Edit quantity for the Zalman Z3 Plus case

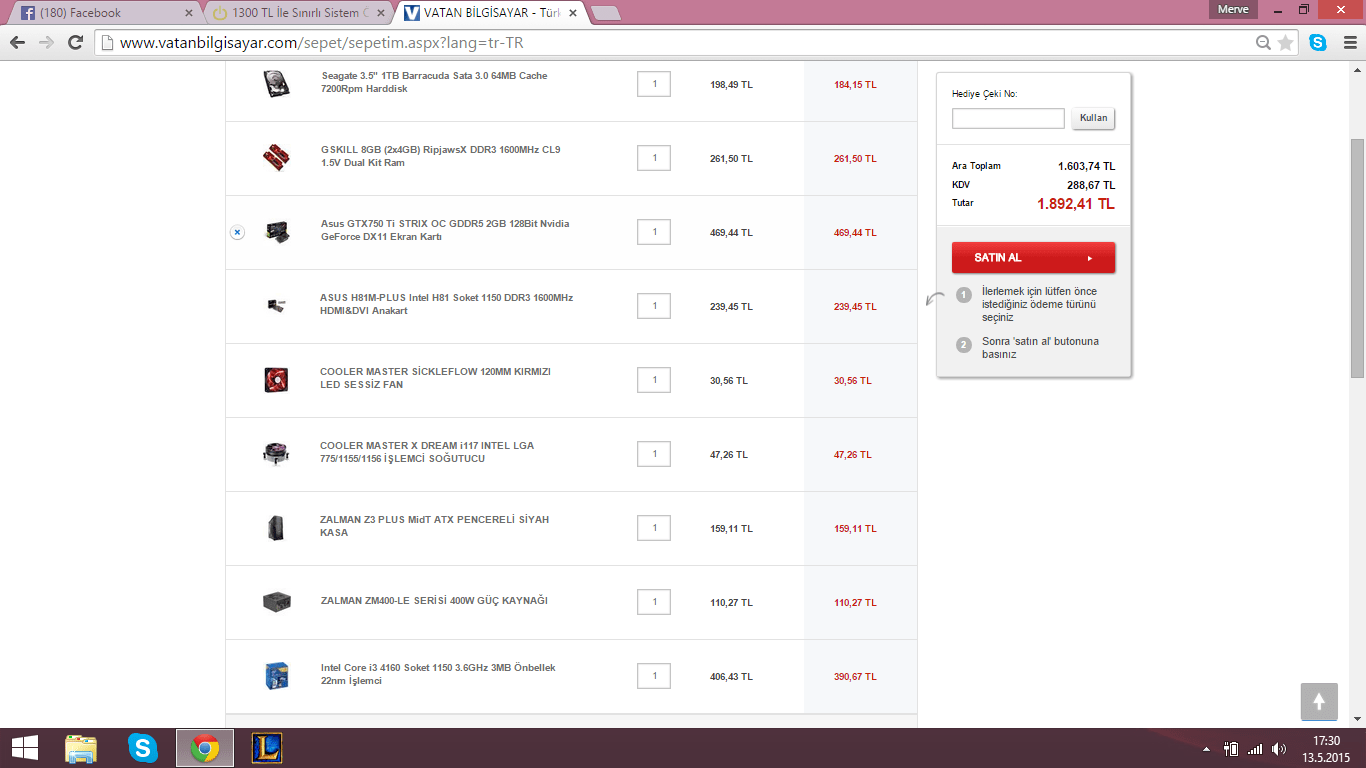[x=654, y=528]
